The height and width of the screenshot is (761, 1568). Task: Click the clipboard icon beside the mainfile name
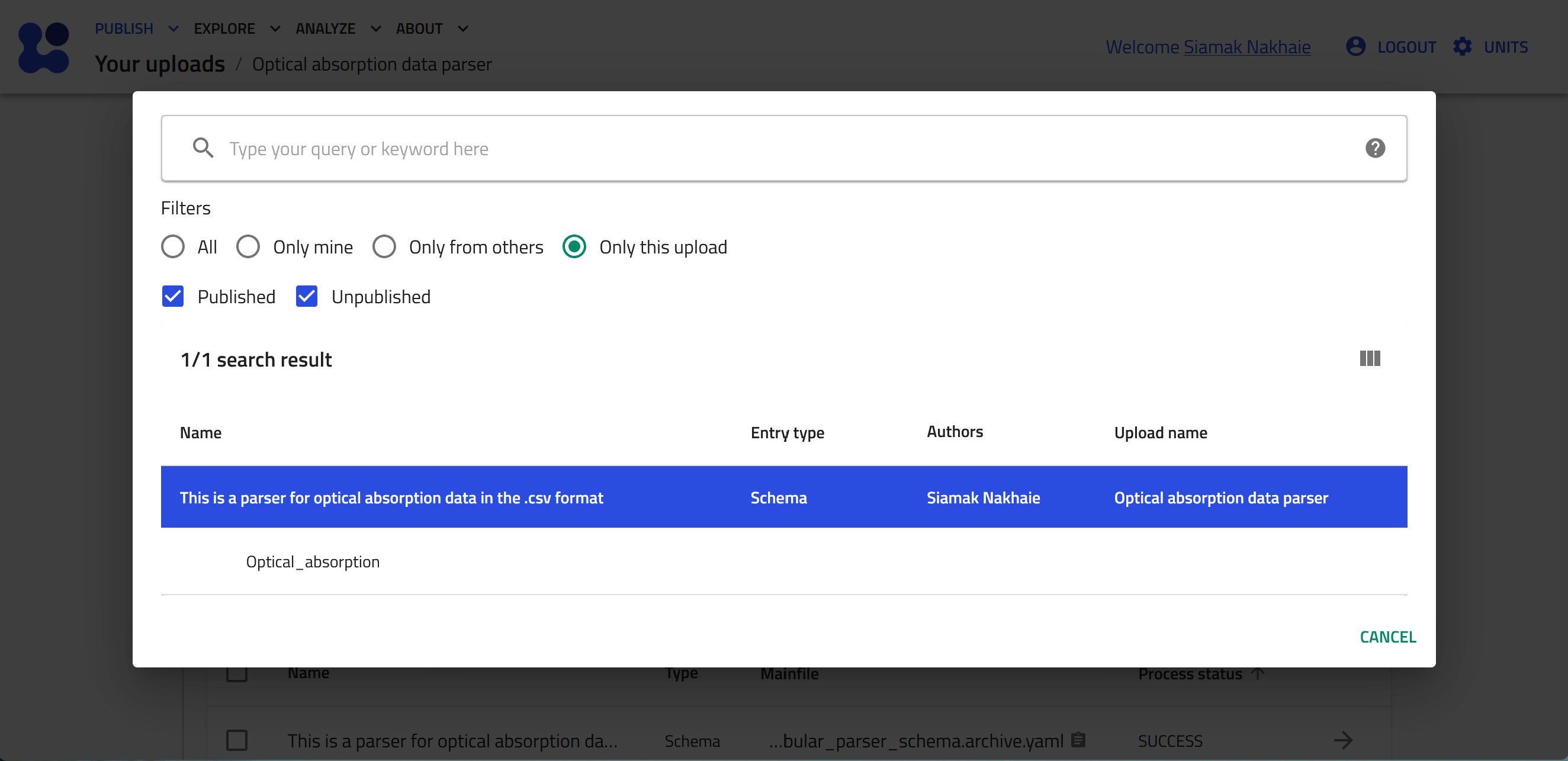point(1078,740)
